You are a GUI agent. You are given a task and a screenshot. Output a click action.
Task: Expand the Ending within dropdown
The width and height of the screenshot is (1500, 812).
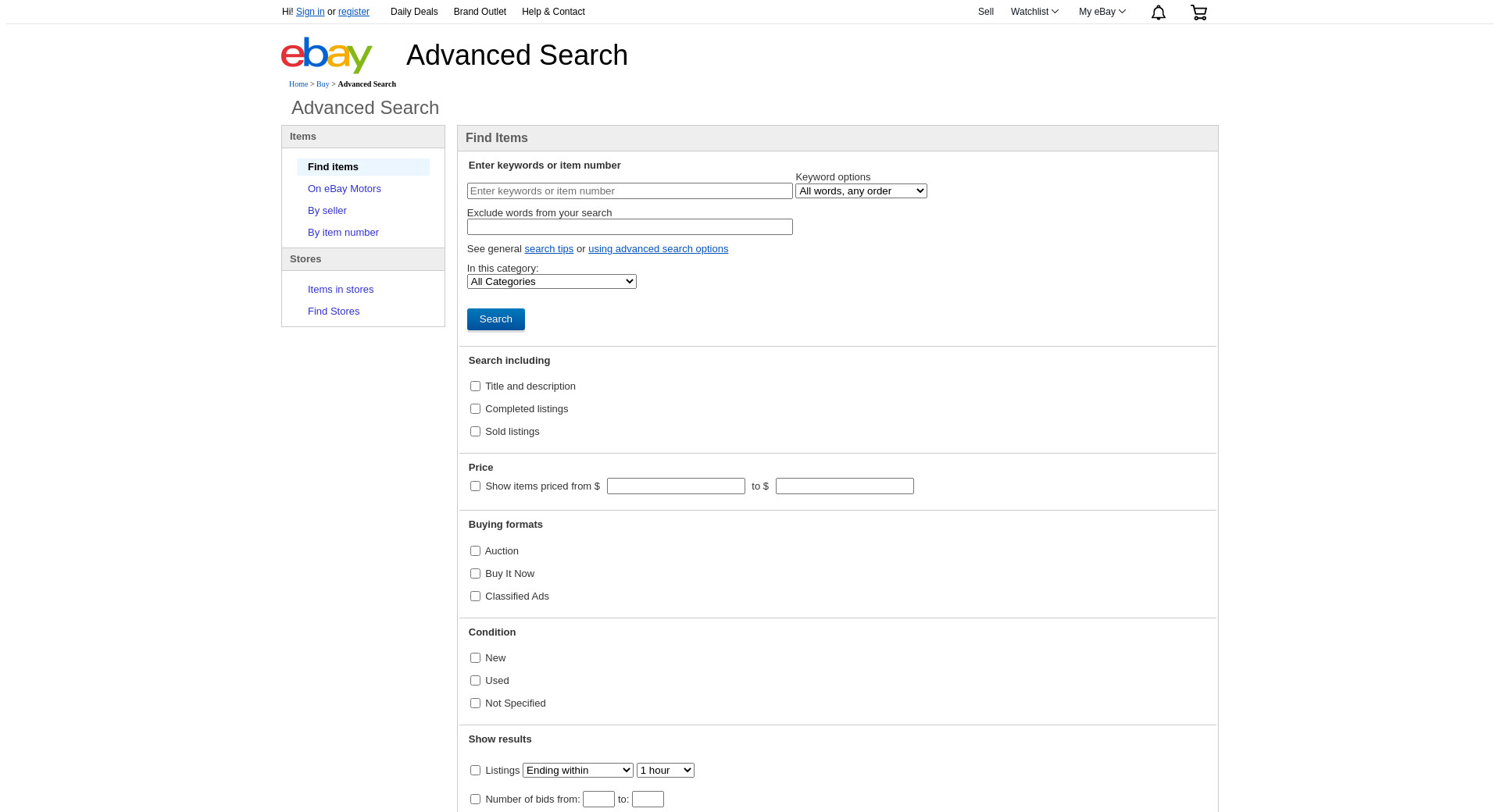pos(577,771)
